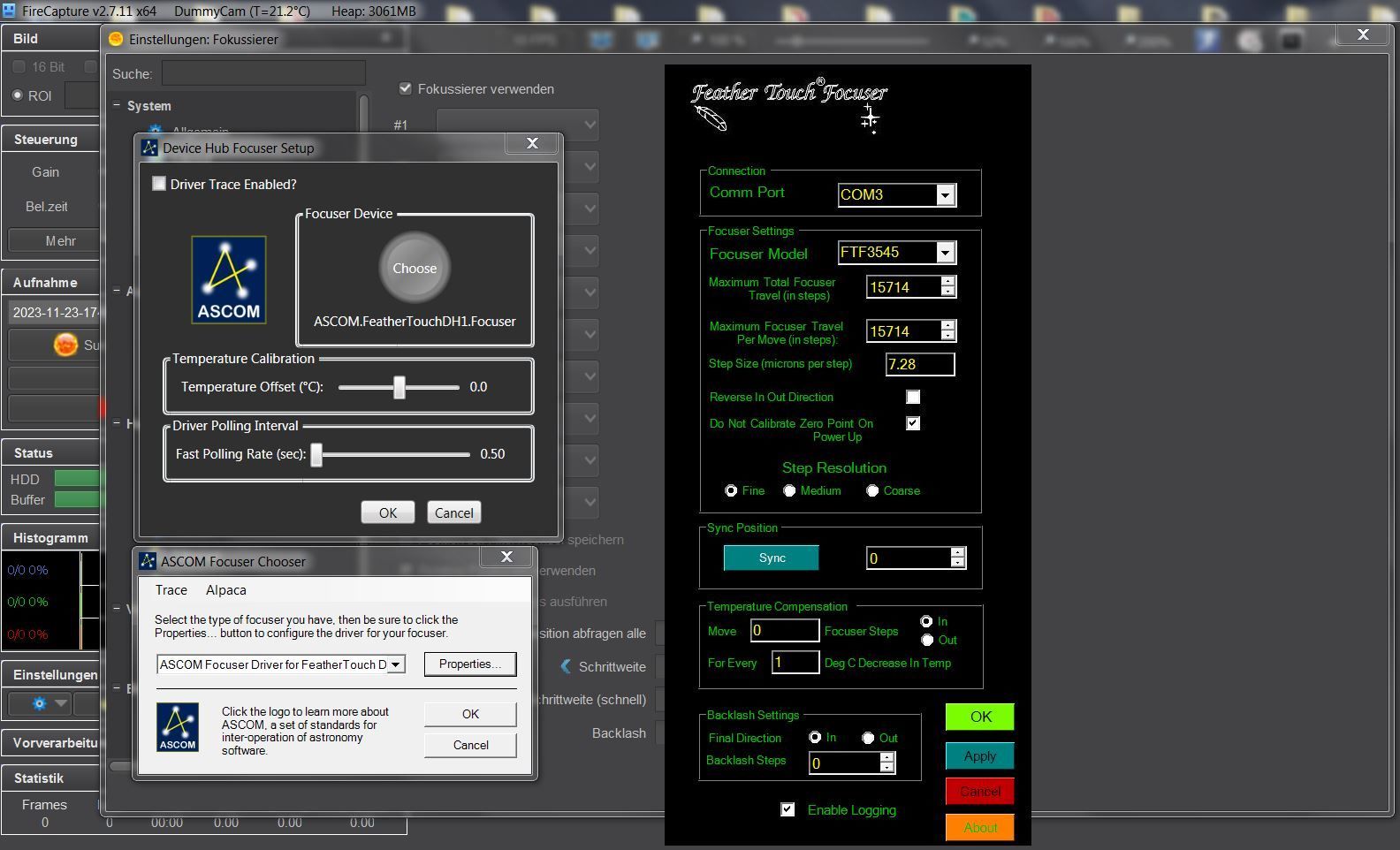Viewport: 1400px width, 850px height.
Task: Click the sun icon under Aufnahme
Action: tap(65, 345)
